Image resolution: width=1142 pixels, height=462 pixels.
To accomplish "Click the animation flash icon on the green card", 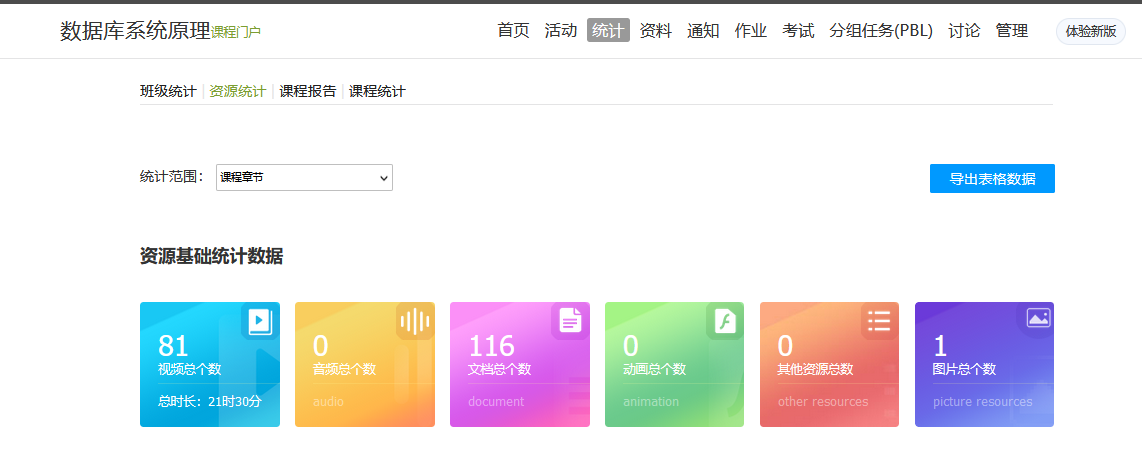I will tap(725, 321).
